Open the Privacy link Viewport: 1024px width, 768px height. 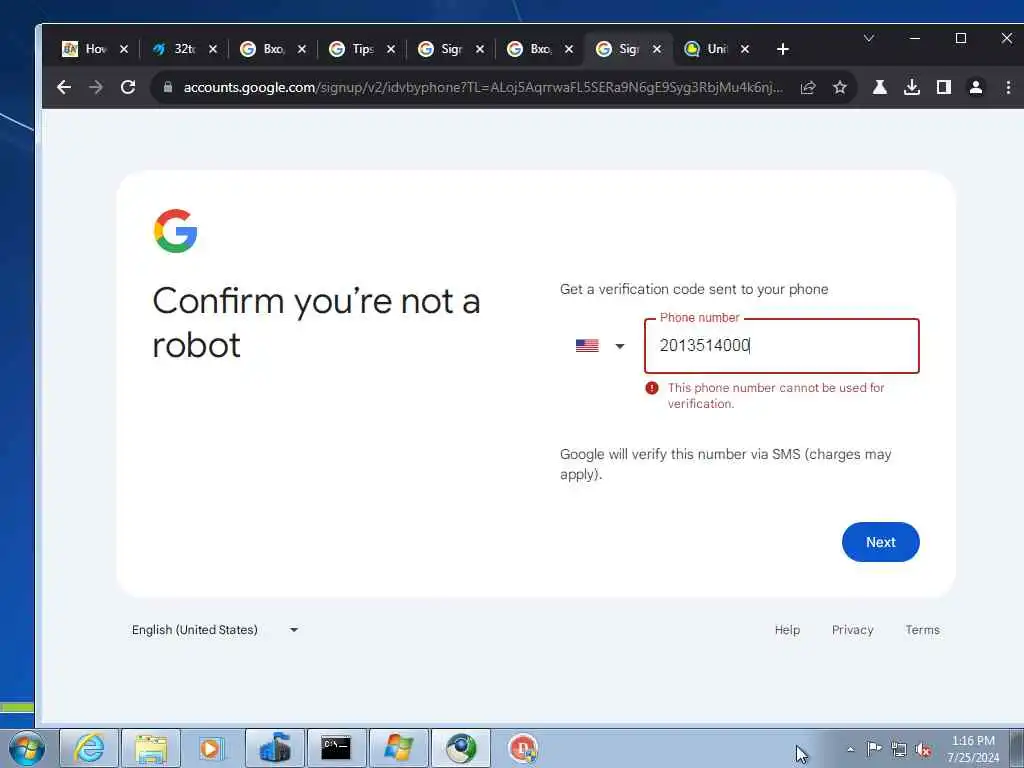[x=852, y=630]
